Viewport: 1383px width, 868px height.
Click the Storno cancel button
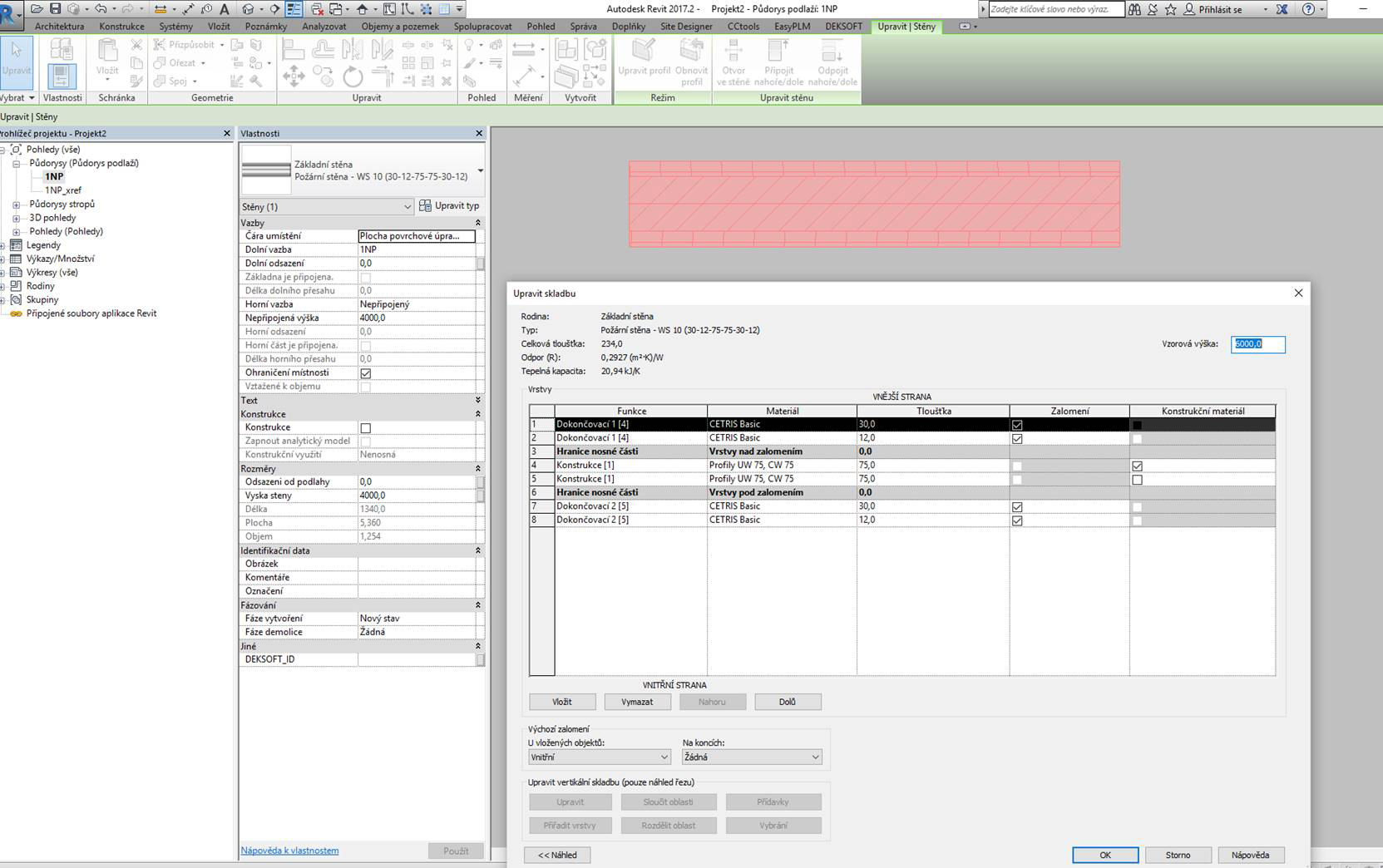coord(1178,855)
